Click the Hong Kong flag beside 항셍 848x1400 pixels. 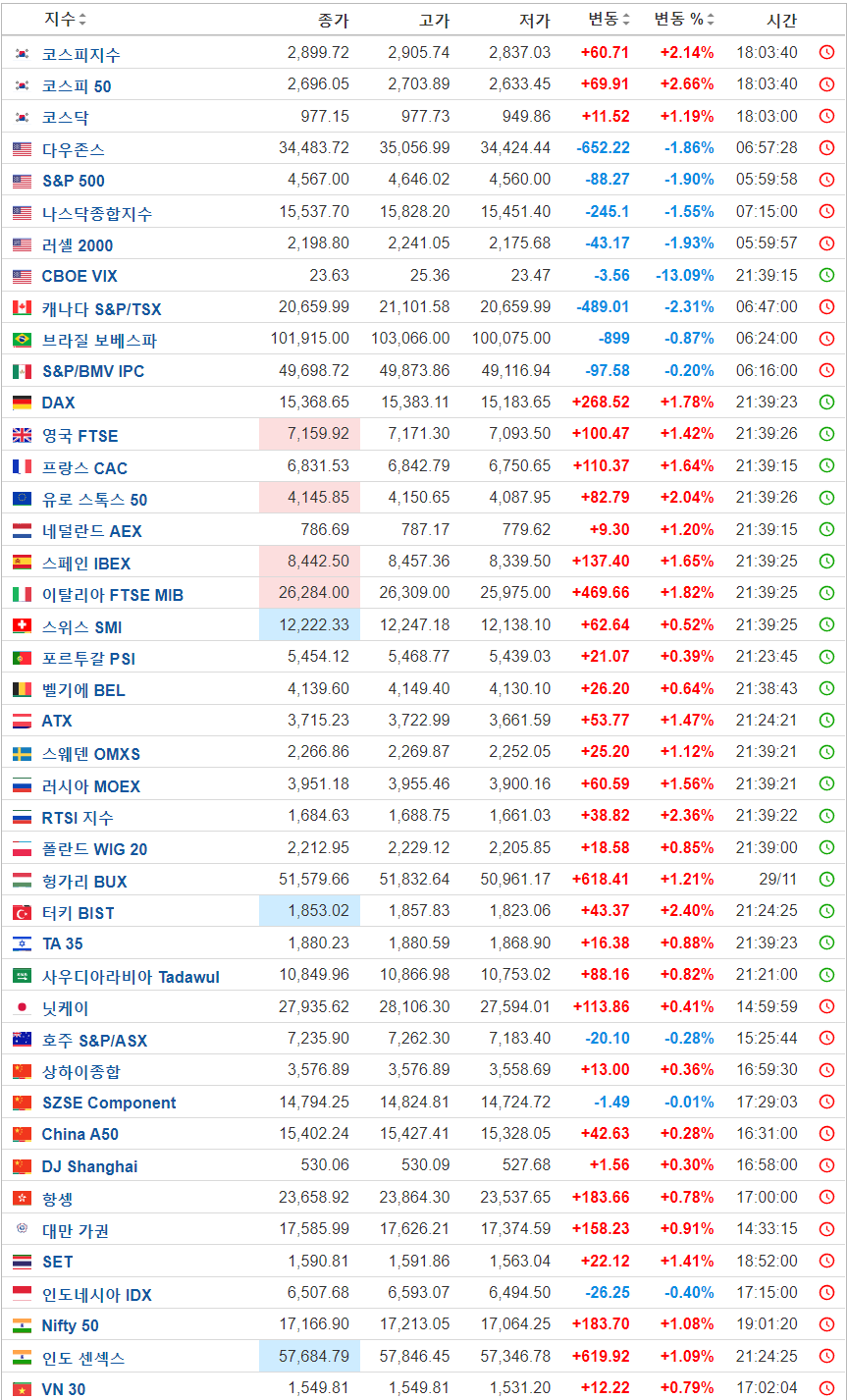coord(22,1200)
